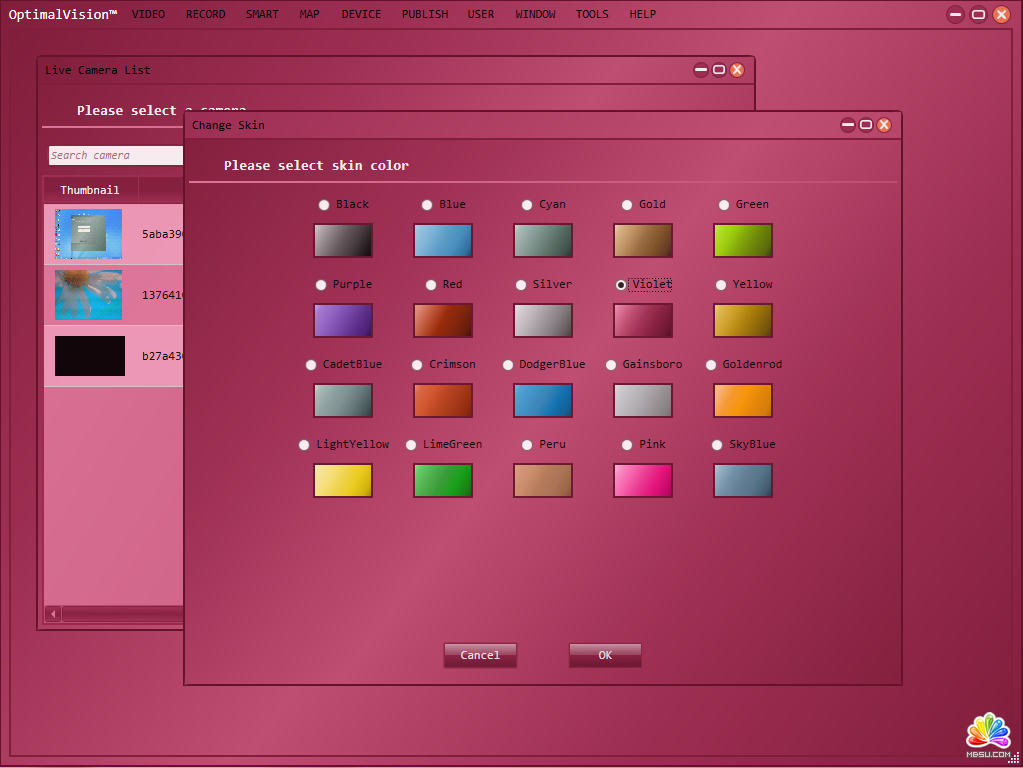Select the Black skin radio button
The image size is (1023, 768).
coord(324,205)
